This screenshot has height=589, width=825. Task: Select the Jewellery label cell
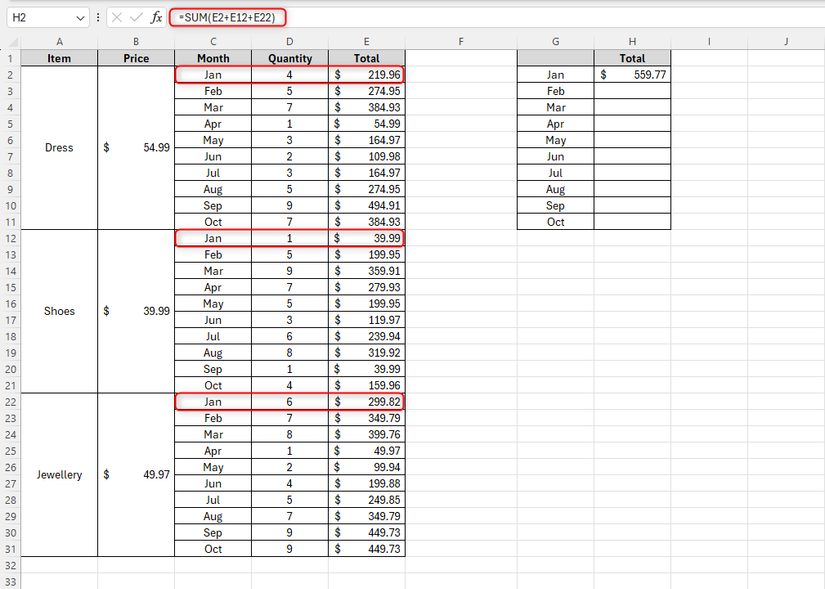tap(59, 475)
